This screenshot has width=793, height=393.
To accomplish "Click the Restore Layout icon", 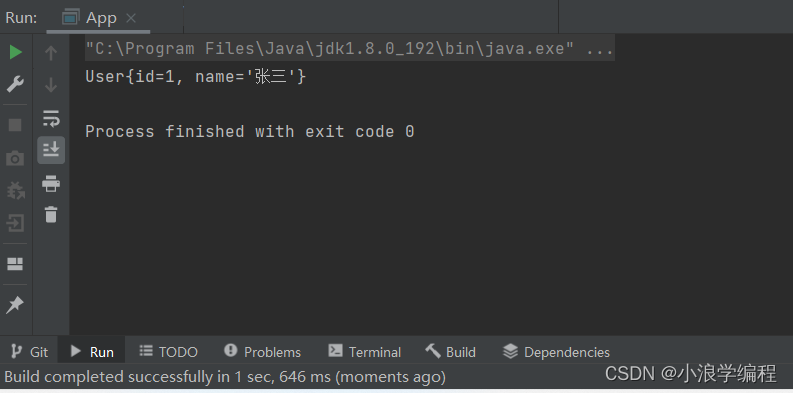I will (15, 264).
